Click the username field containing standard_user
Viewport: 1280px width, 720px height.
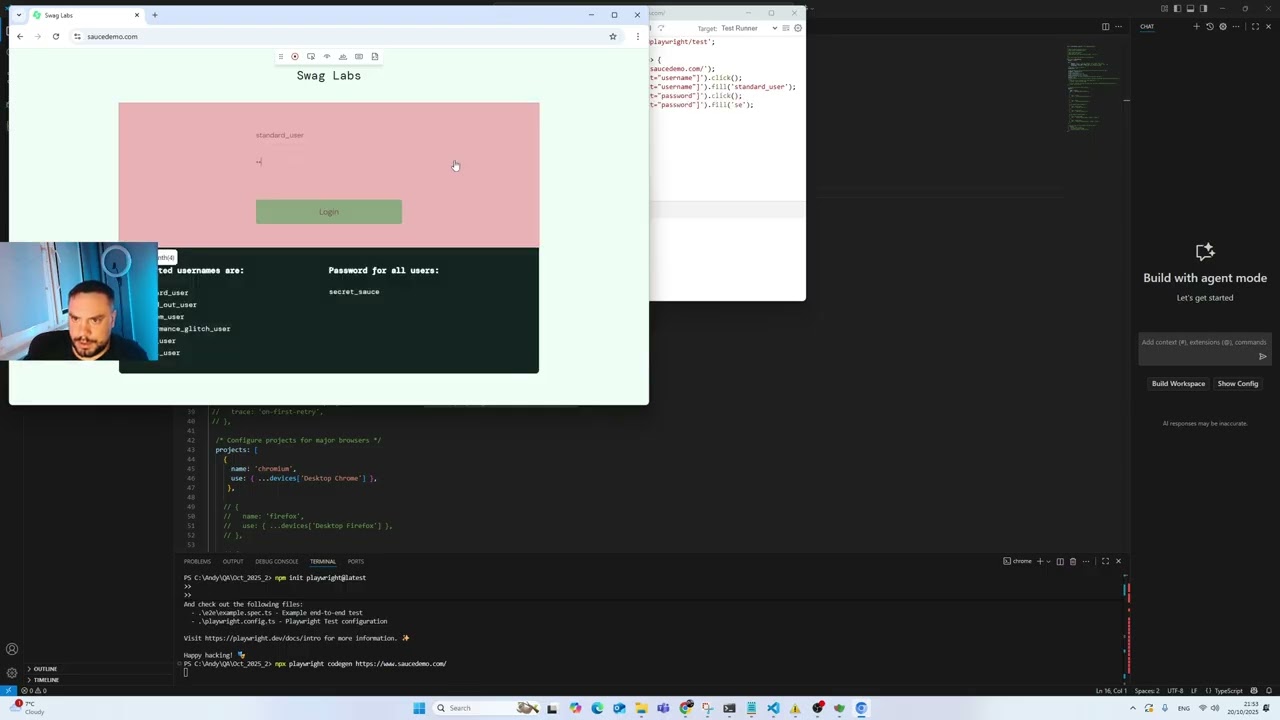[329, 135]
